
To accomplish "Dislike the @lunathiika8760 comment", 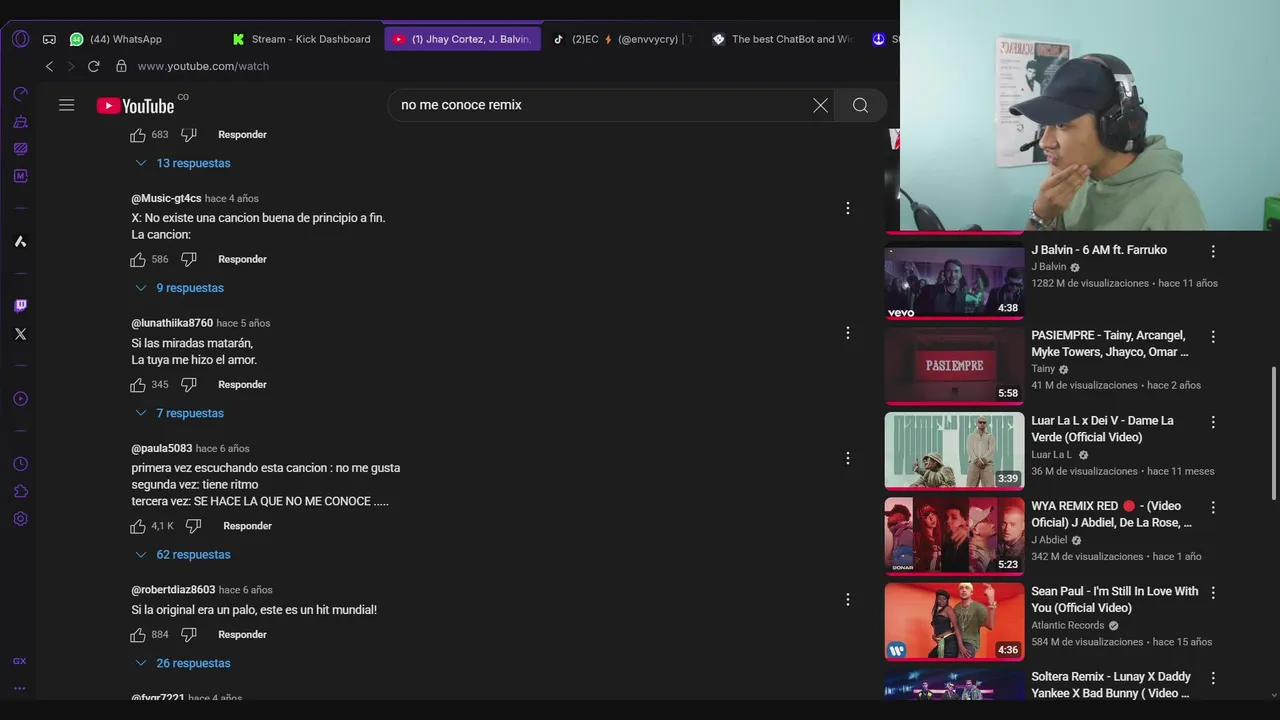I will tap(188, 384).
